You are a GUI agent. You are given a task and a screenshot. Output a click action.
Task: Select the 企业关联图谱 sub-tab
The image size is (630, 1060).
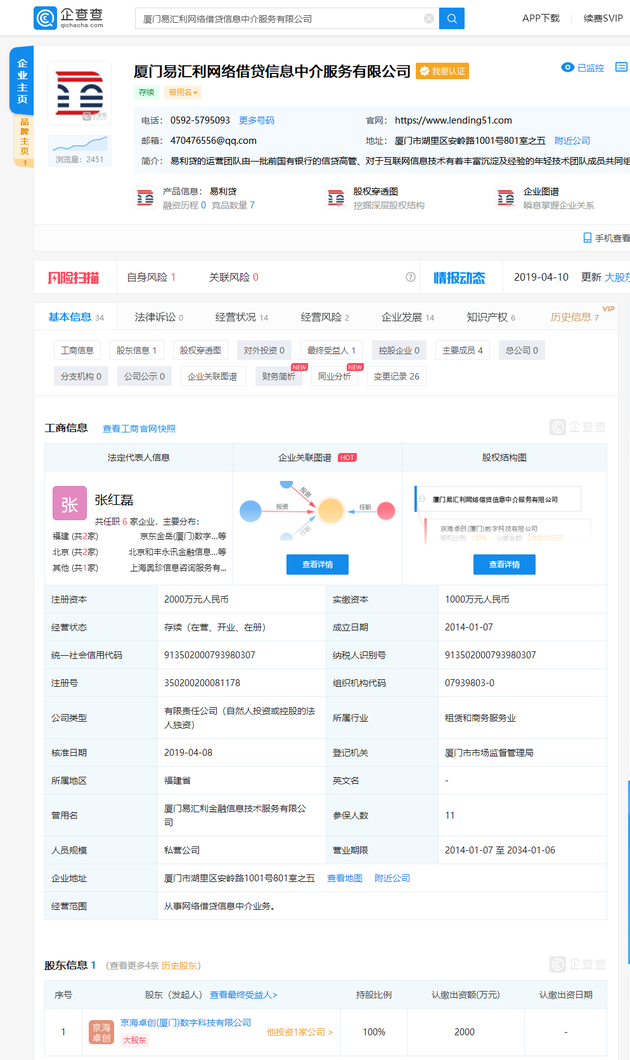coord(212,377)
